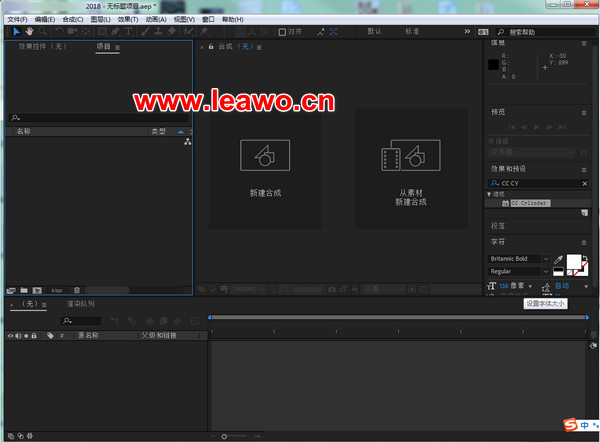Viewport: 600px width, 442px height.
Task: Open the 效果(T) menu
Action: 128,20
